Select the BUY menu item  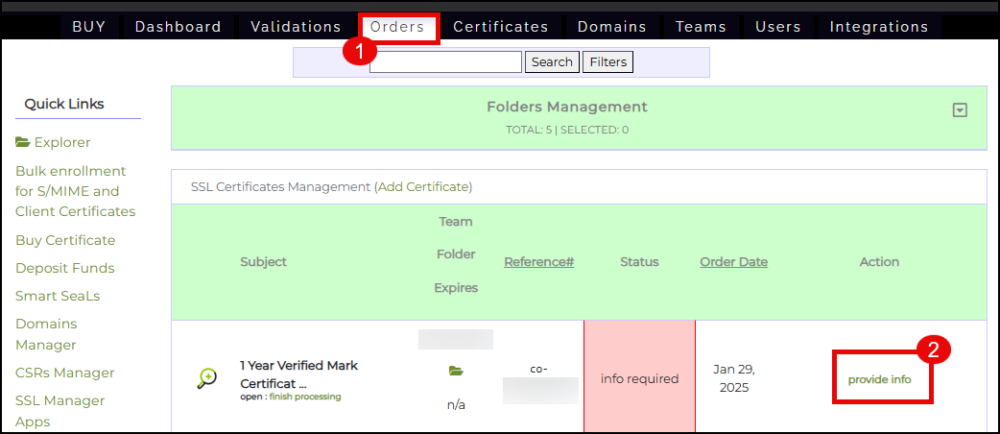(x=89, y=27)
